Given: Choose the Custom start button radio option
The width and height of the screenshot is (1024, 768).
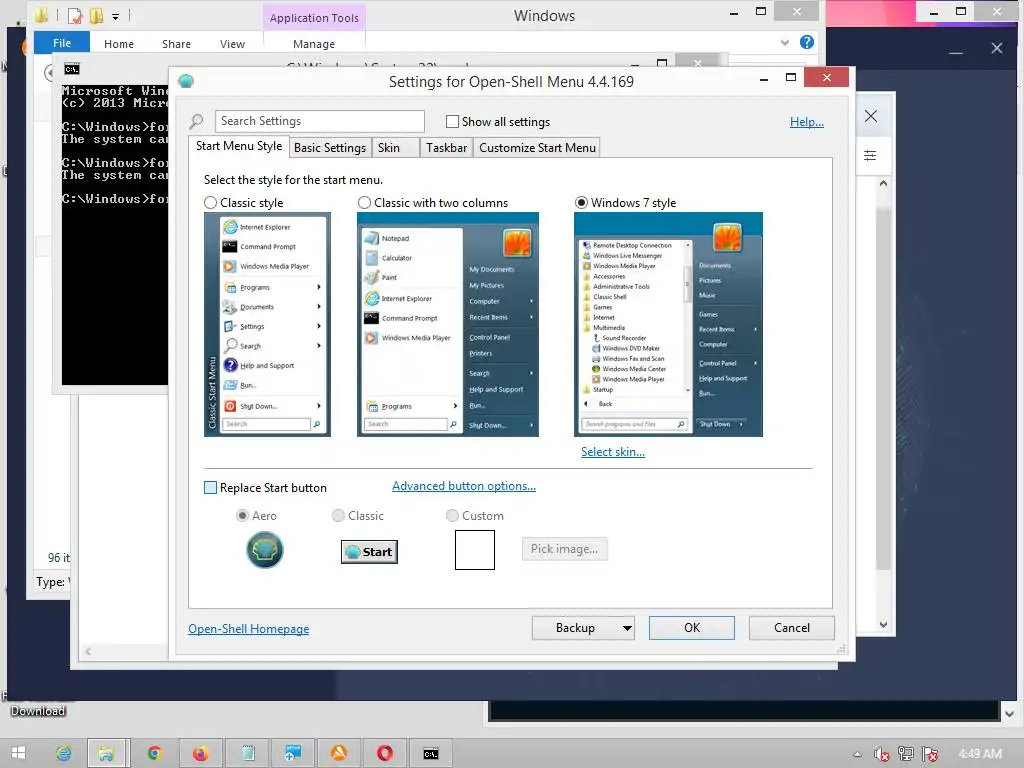Looking at the screenshot, I should (x=452, y=515).
